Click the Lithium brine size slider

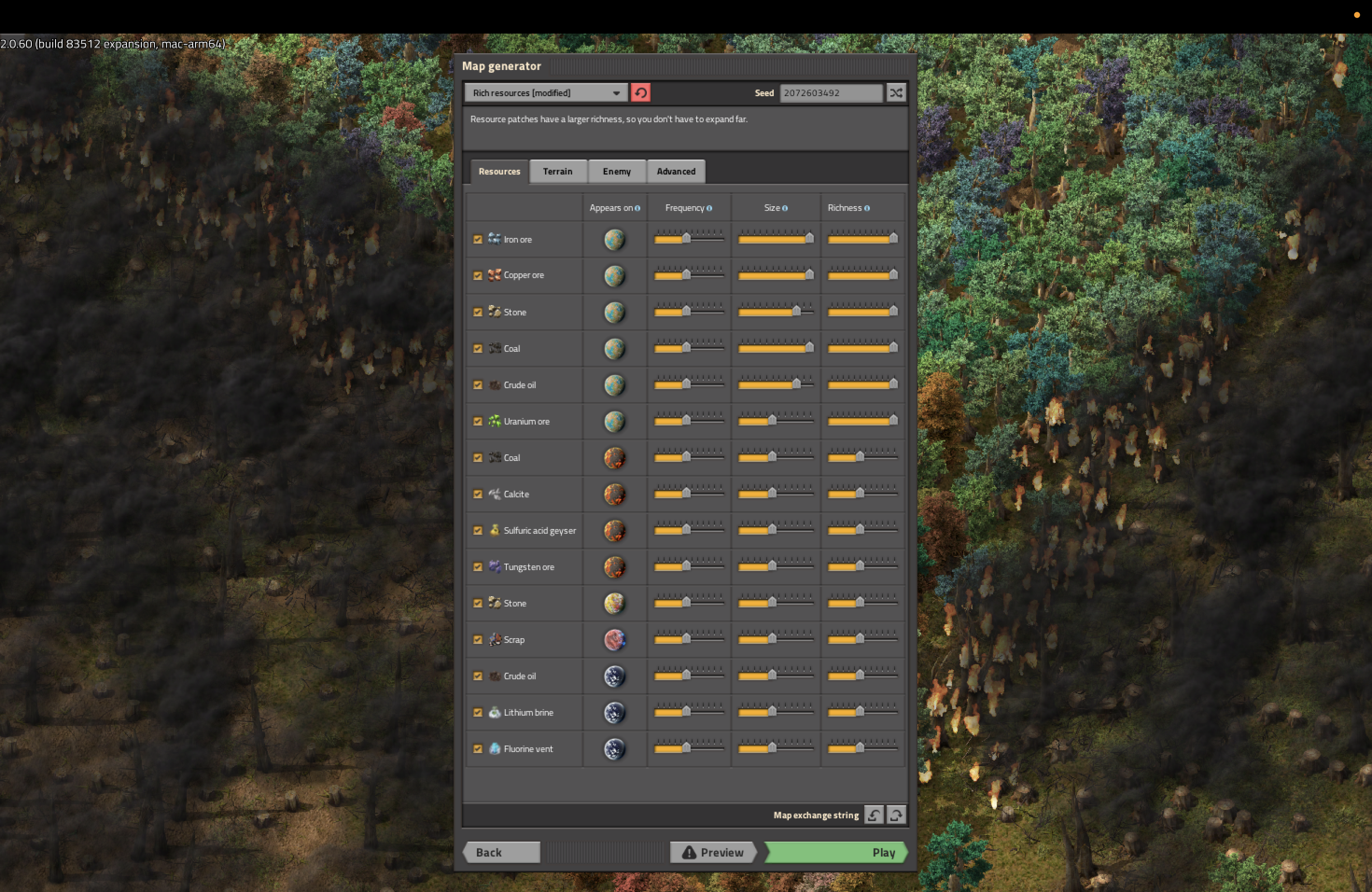pyautogui.click(x=776, y=711)
